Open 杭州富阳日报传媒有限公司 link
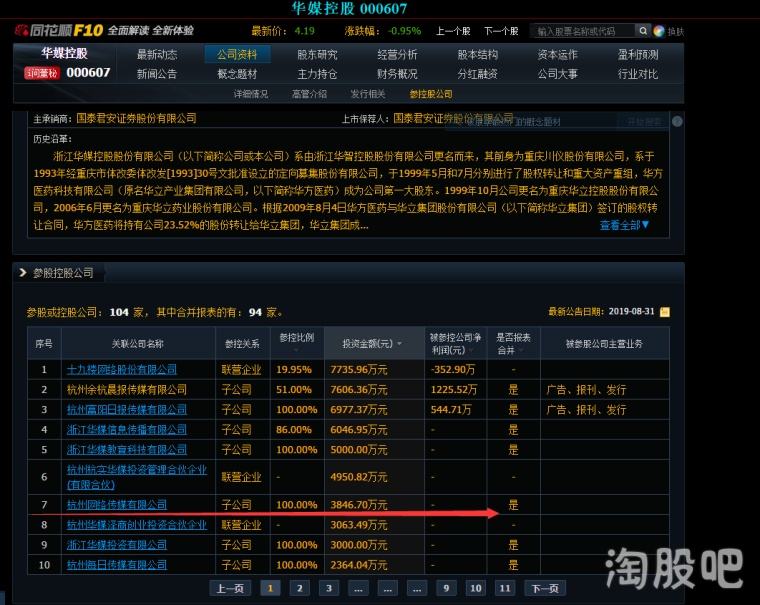Image resolution: width=760 pixels, height=605 pixels. [x=127, y=410]
